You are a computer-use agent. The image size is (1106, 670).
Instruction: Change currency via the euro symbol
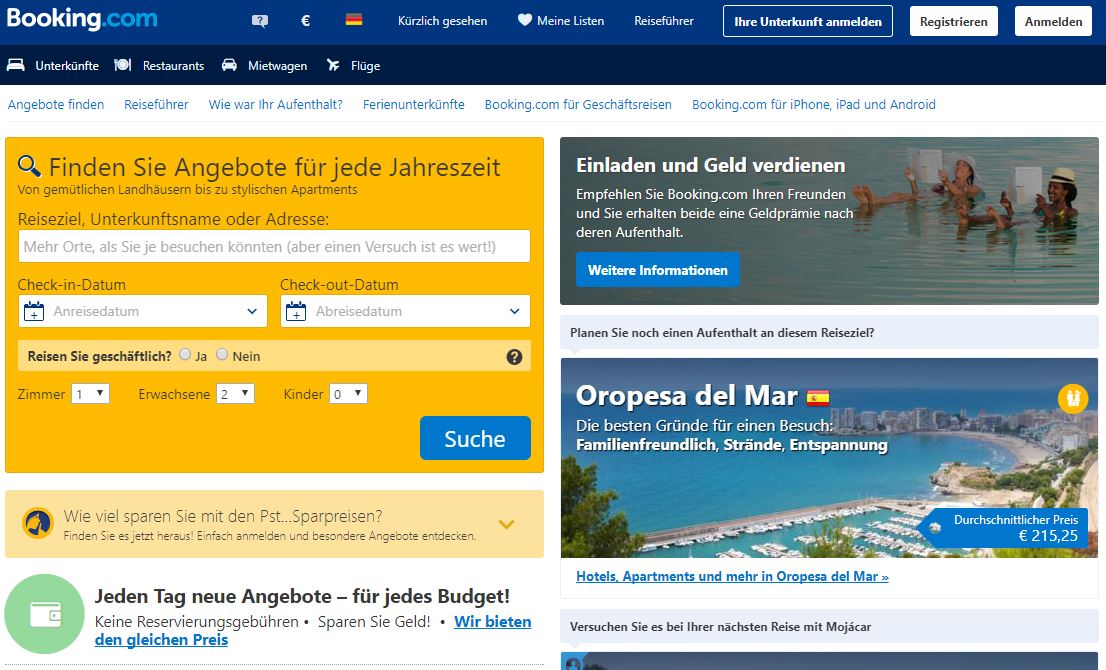click(x=305, y=21)
